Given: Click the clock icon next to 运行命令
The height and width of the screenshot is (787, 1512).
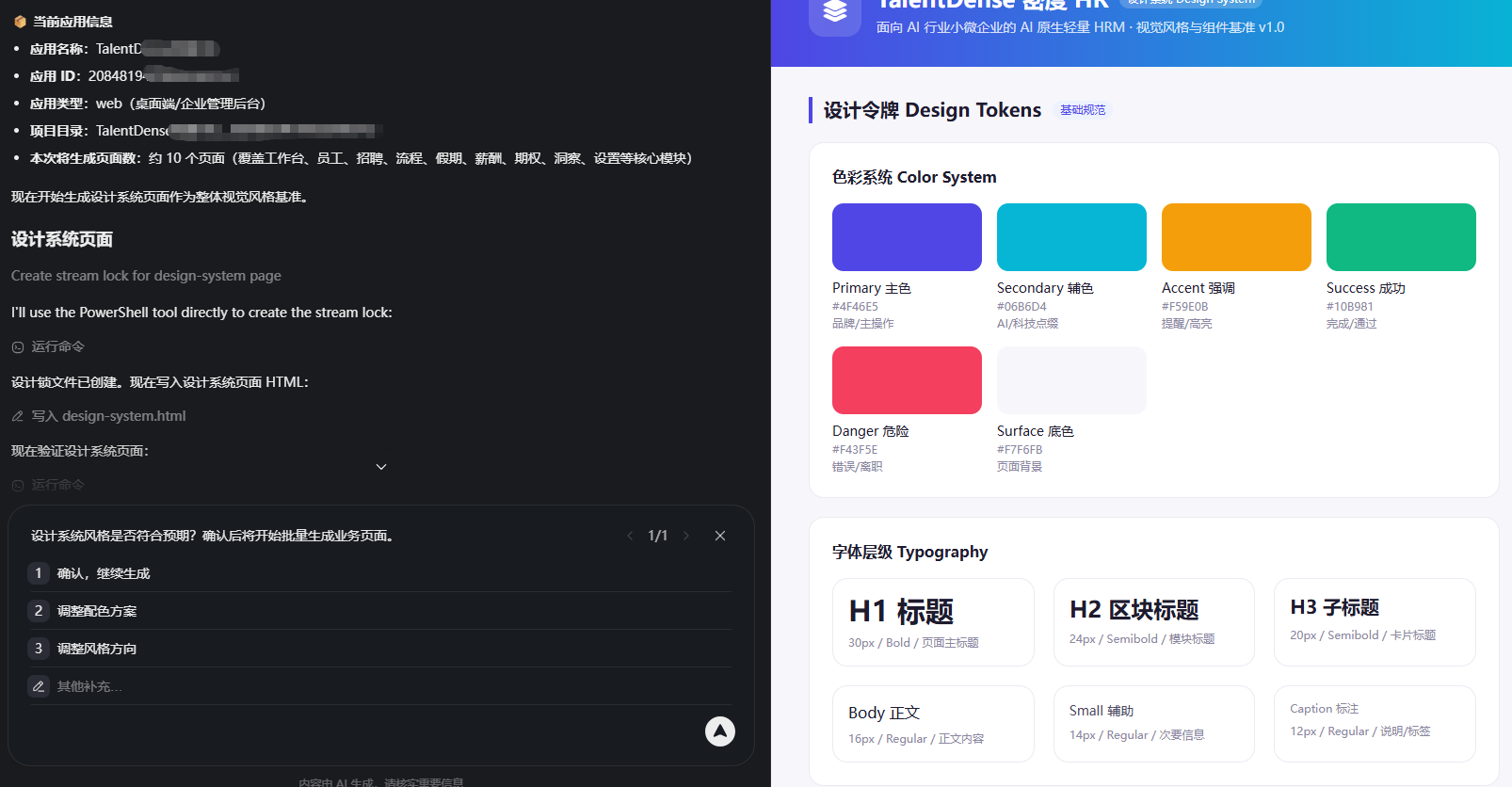Looking at the screenshot, I should (x=18, y=347).
